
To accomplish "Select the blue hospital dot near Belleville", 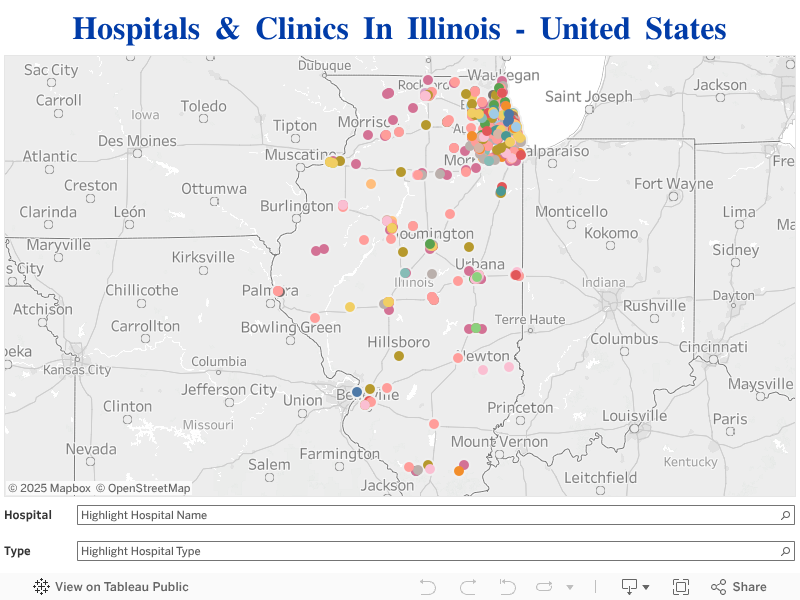I will (357, 392).
